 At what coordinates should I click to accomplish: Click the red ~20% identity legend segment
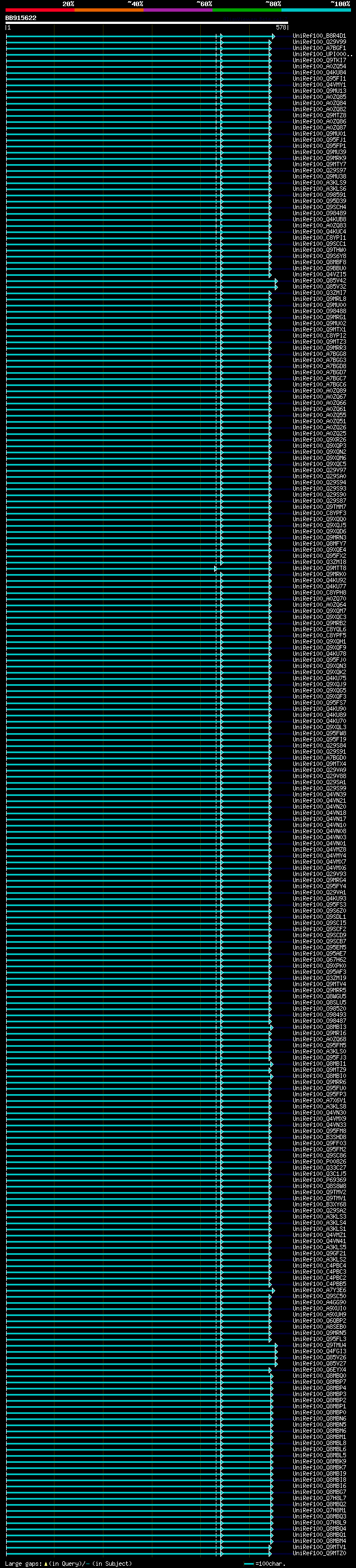coord(39,10)
